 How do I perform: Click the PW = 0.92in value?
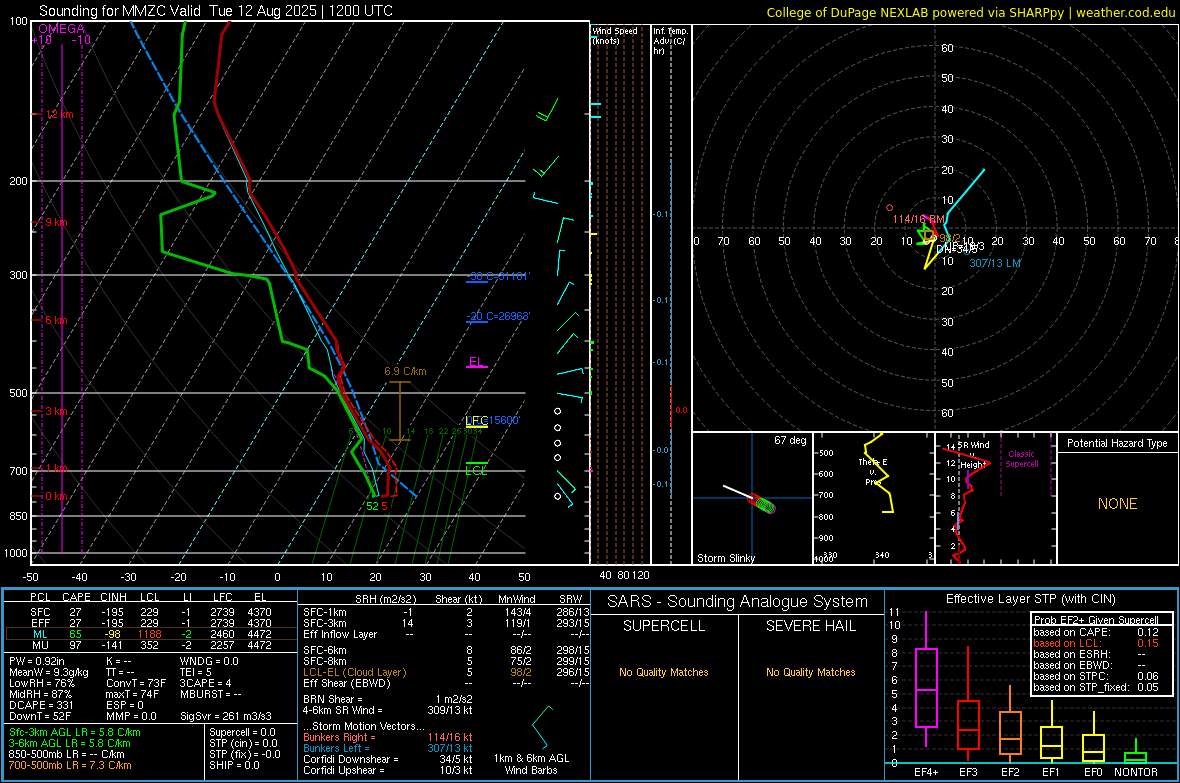pyautogui.click(x=37, y=661)
